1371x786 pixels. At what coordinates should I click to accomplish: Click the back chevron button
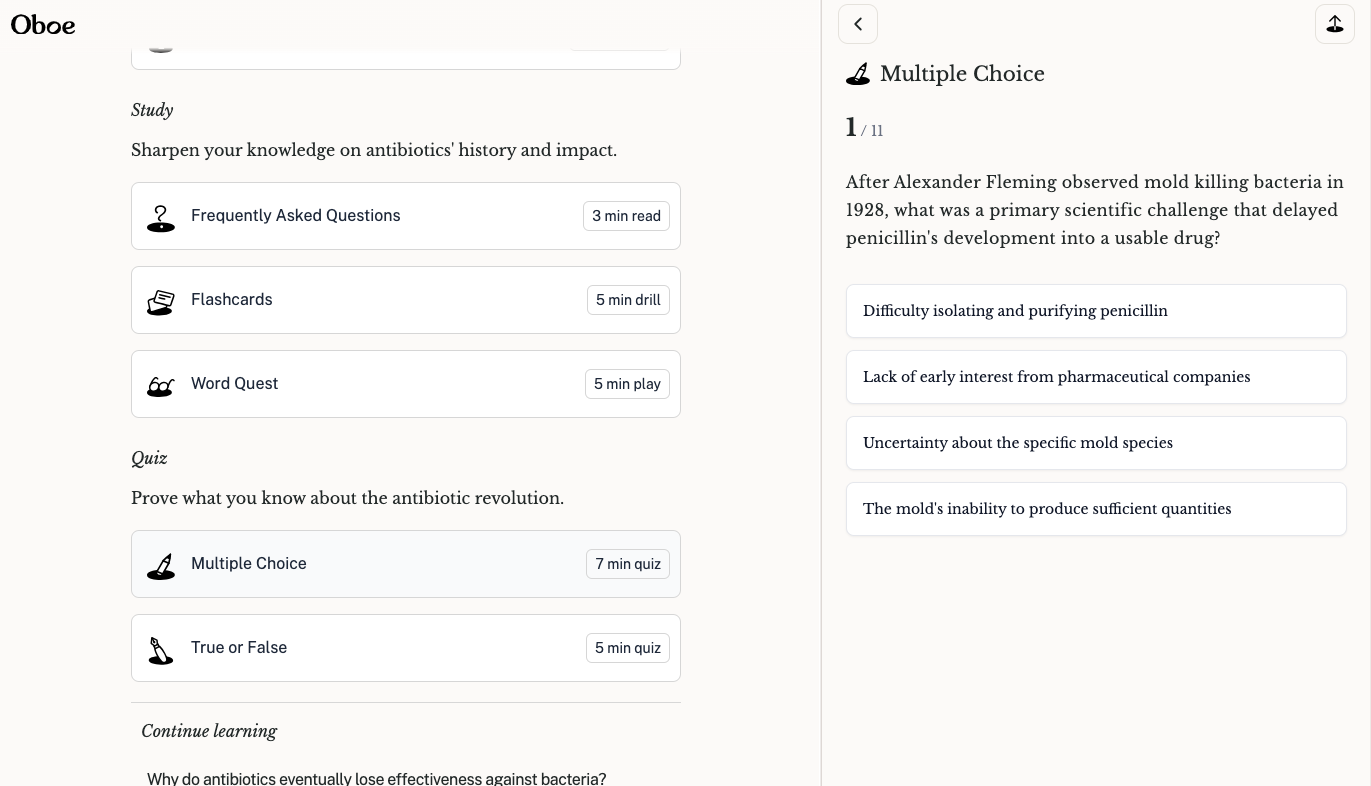(858, 24)
